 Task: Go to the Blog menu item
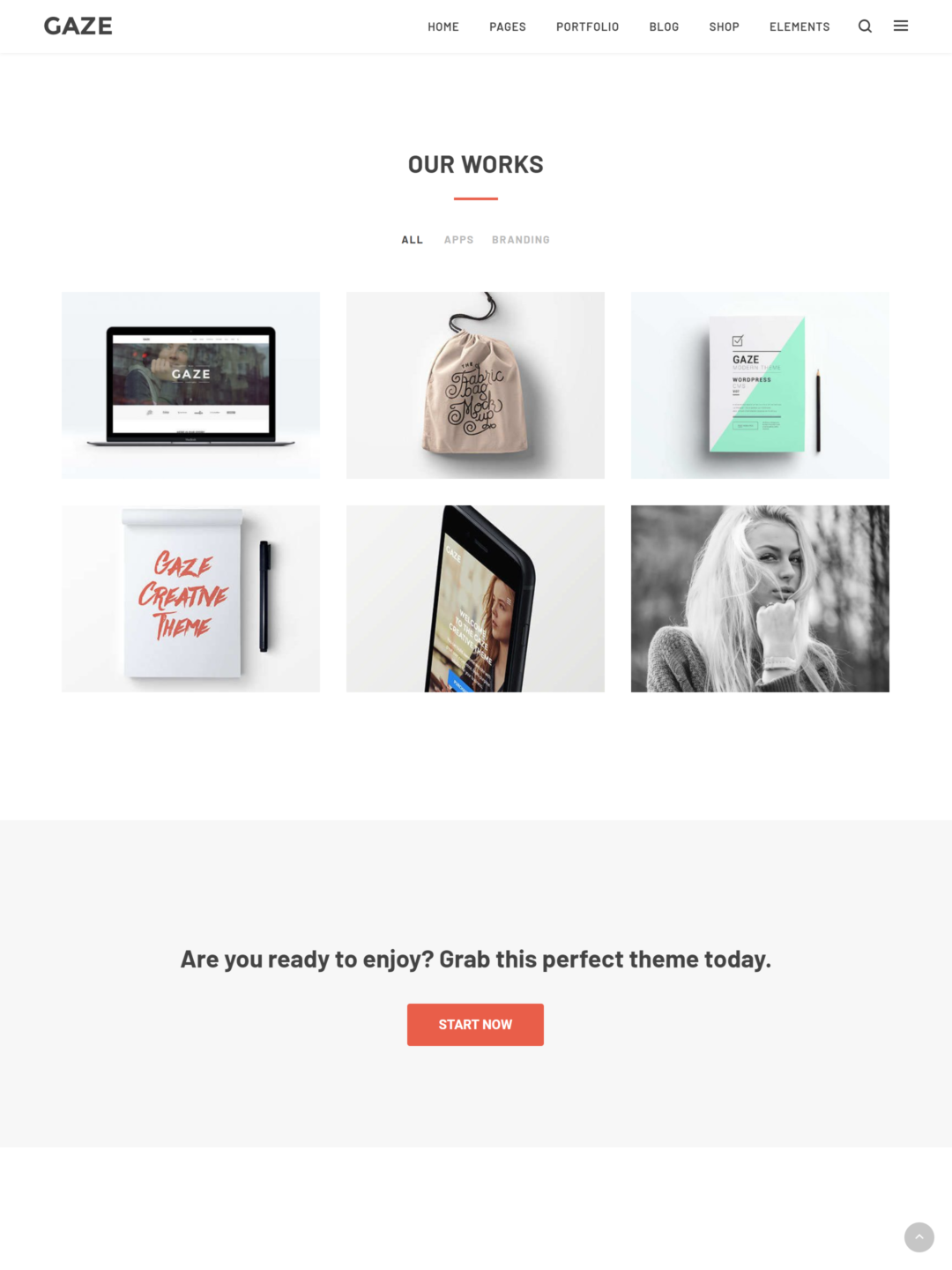coord(664,26)
